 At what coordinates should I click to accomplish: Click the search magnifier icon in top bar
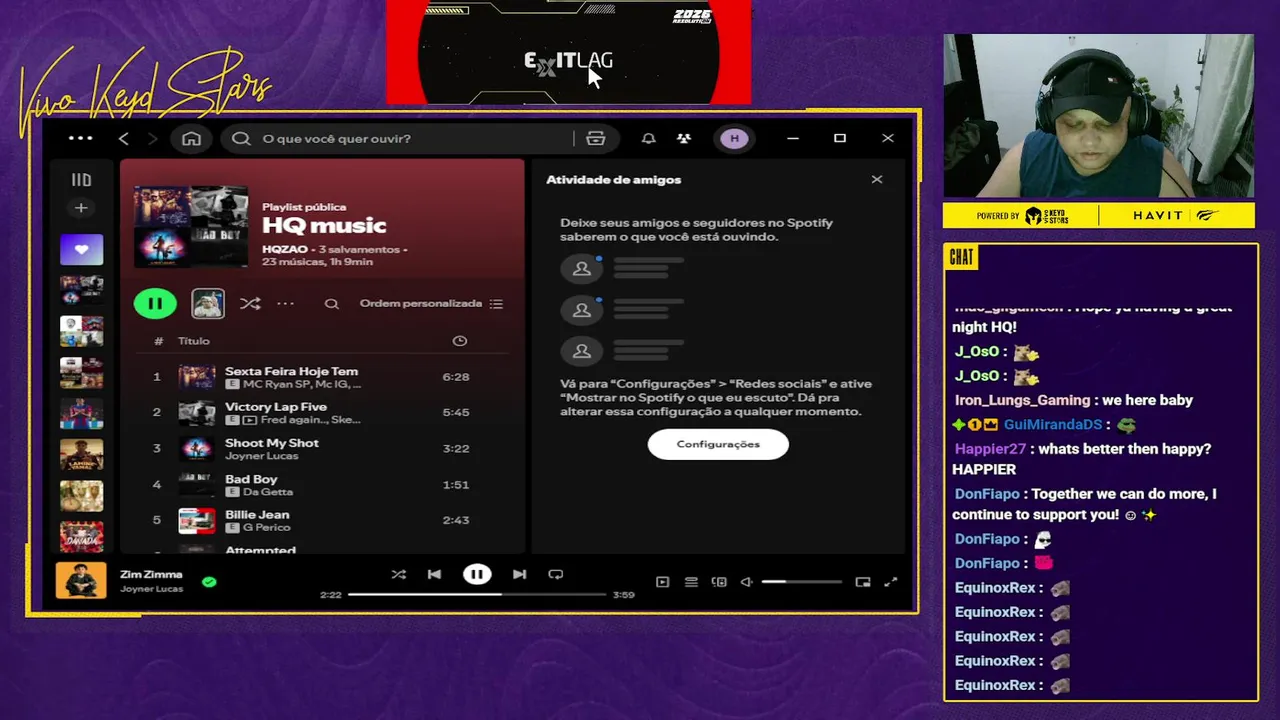pos(241,138)
